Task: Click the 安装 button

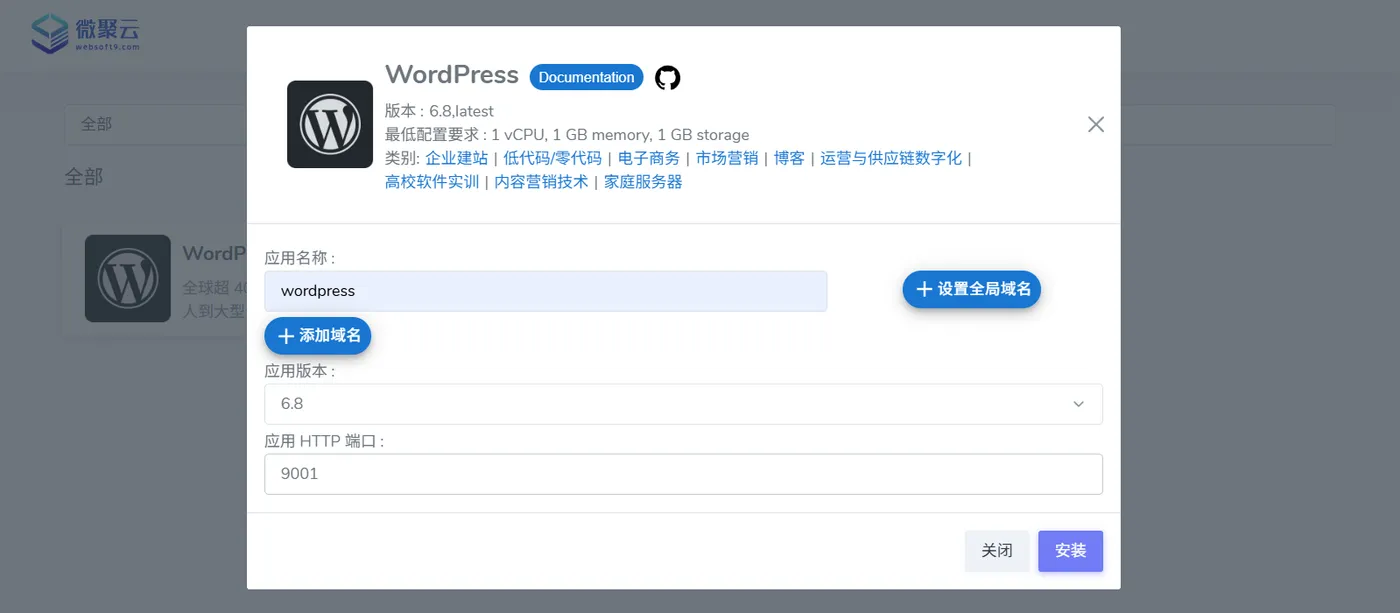Action: point(1070,551)
